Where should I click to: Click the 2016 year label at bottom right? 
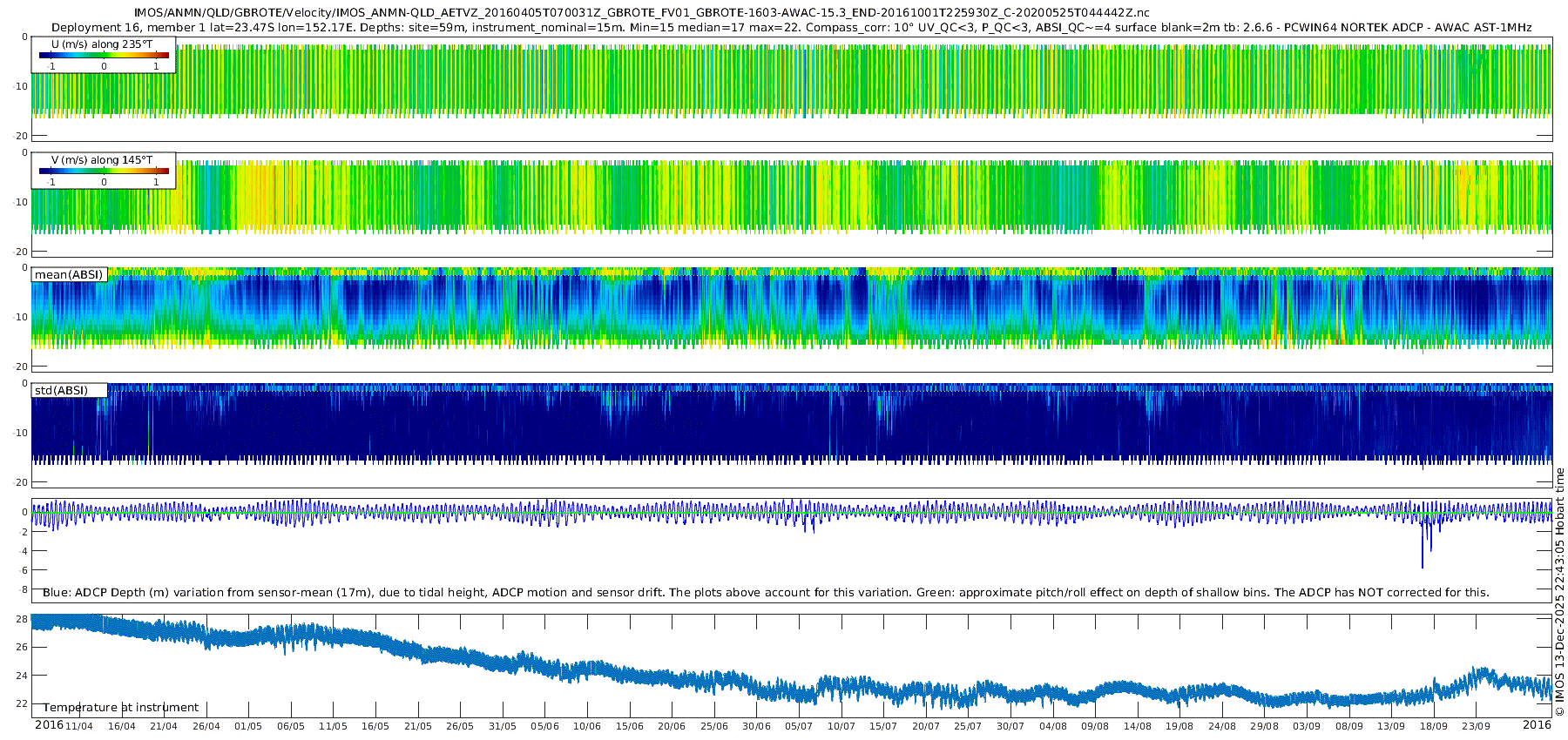click(1537, 725)
